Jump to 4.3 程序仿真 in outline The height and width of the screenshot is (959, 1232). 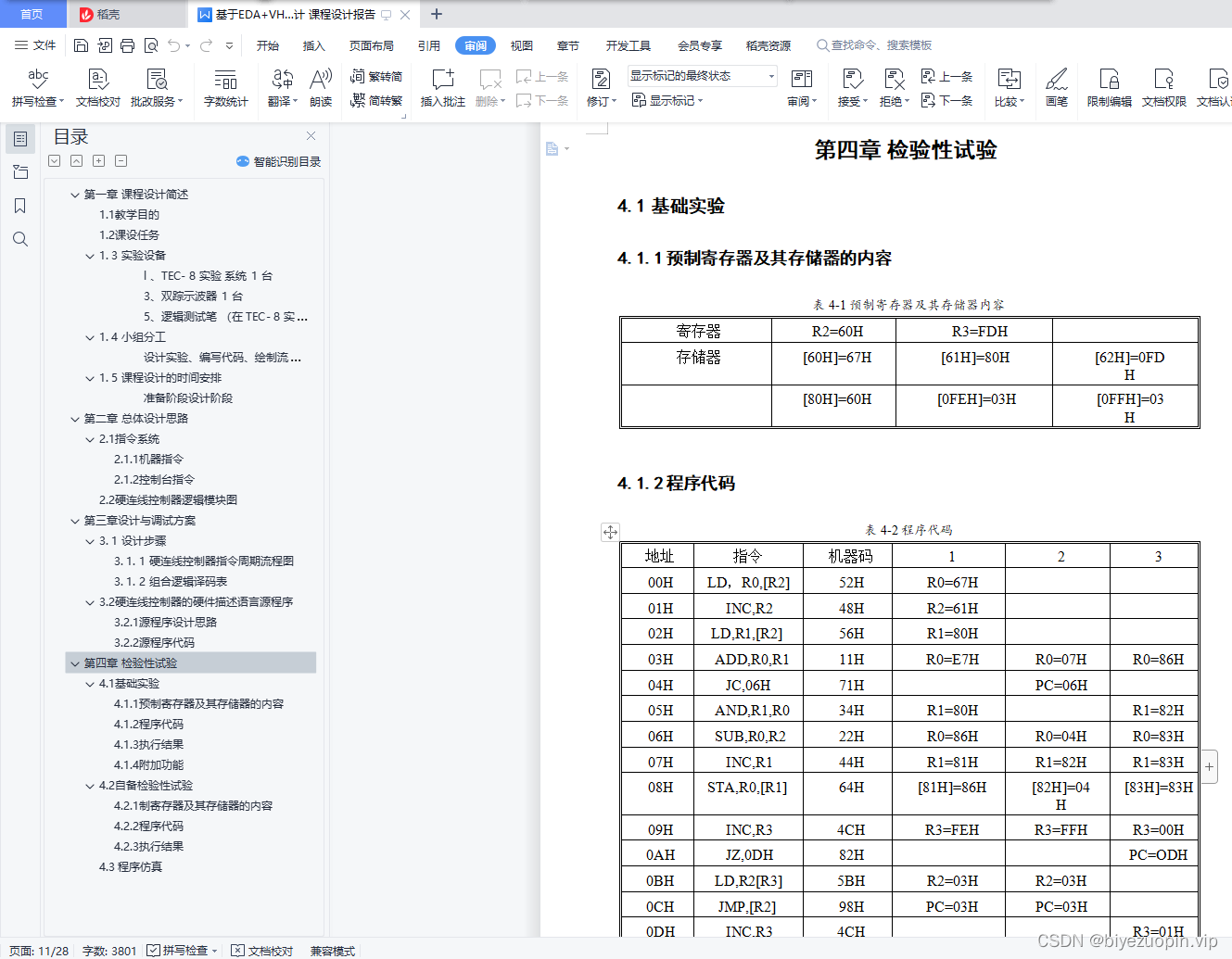click(x=131, y=867)
